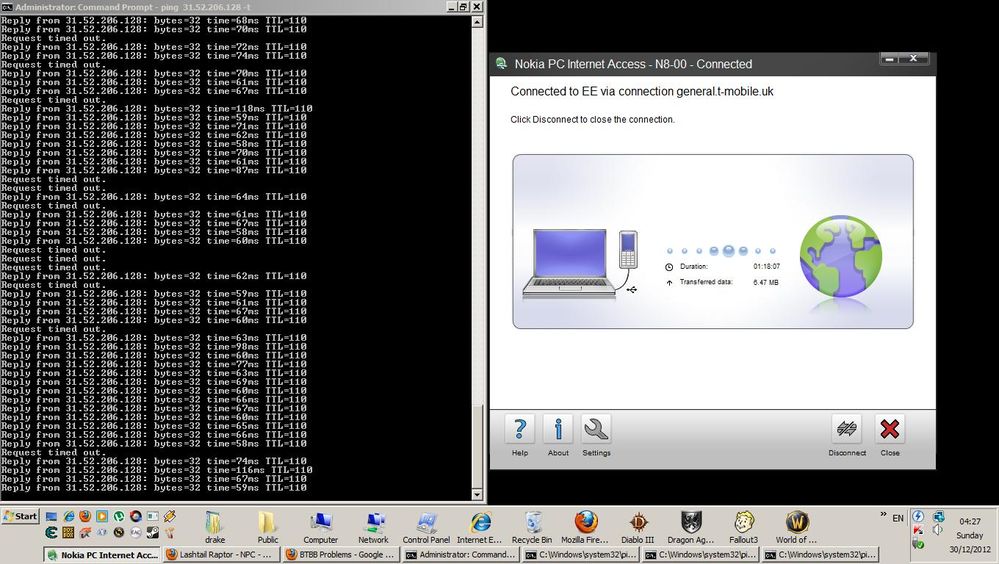Open the labeled Internet E... desktop shortcut
The width and height of the screenshot is (999, 564).
pyautogui.click(x=480, y=528)
